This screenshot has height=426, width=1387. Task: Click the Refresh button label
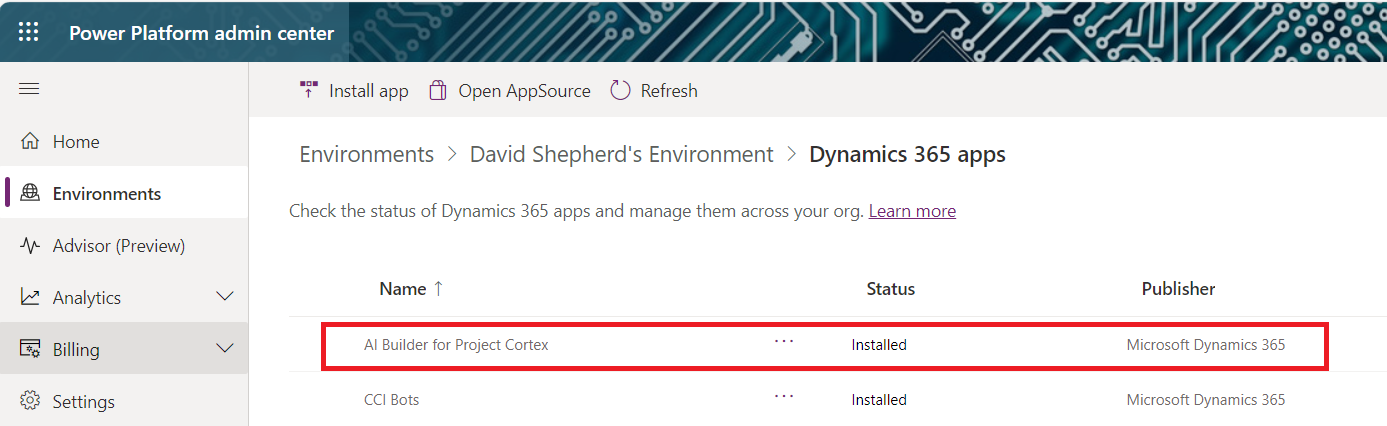[x=669, y=91]
